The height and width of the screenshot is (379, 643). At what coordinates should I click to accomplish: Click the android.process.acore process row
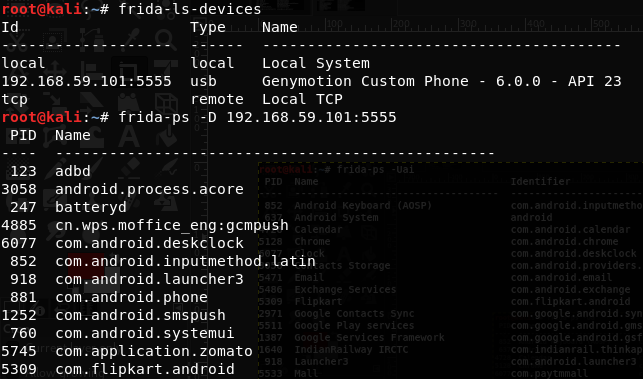click(122, 189)
